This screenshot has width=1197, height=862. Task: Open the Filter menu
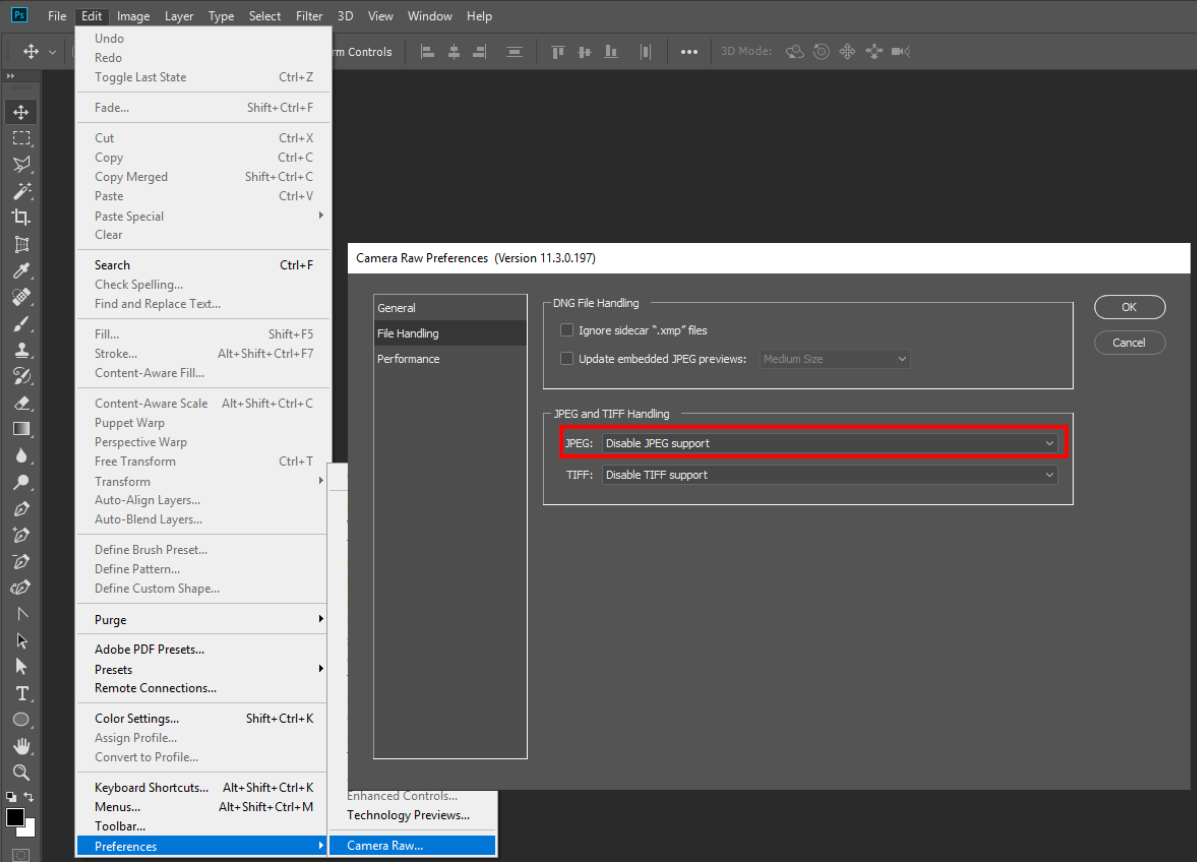click(x=309, y=15)
